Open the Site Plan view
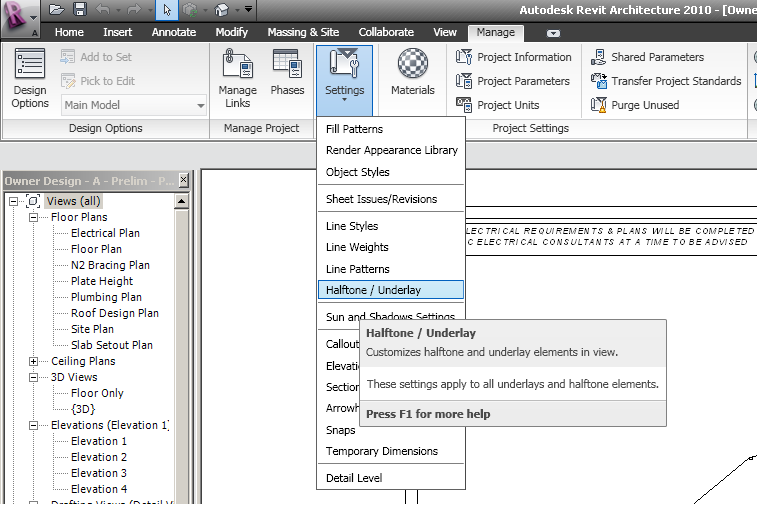The height and width of the screenshot is (505, 757). coord(92,329)
